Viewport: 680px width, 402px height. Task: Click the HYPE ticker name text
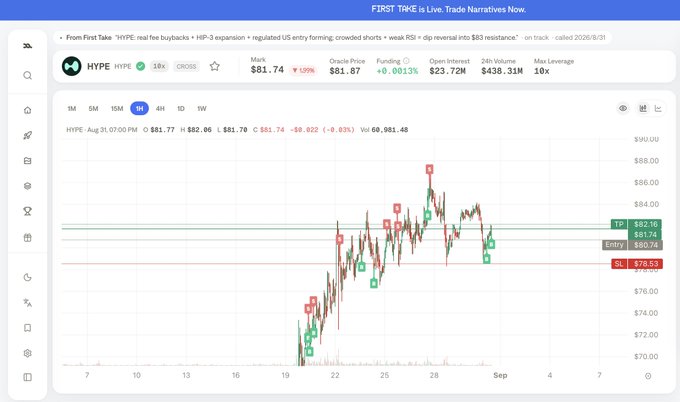tap(98, 66)
